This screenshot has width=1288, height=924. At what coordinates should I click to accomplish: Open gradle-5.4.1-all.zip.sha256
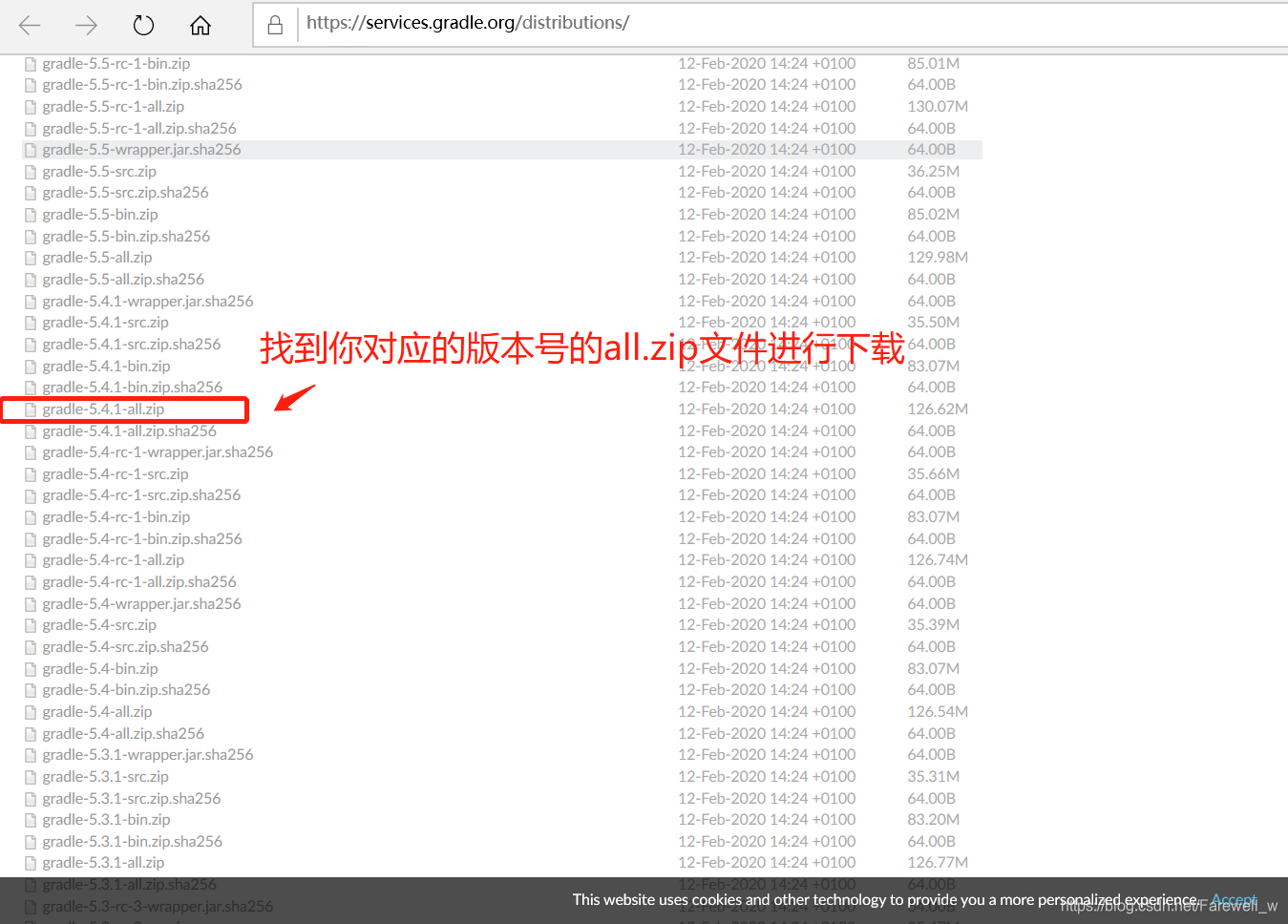click(x=130, y=431)
